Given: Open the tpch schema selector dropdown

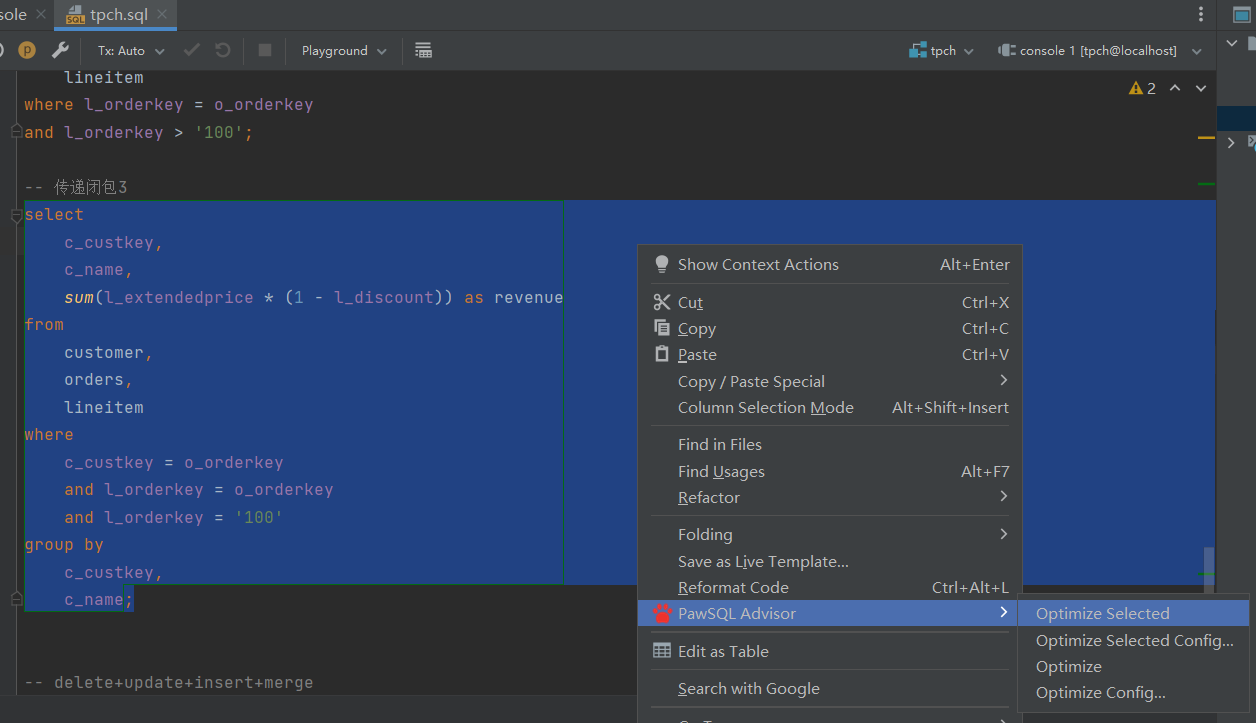Looking at the screenshot, I should [941, 50].
